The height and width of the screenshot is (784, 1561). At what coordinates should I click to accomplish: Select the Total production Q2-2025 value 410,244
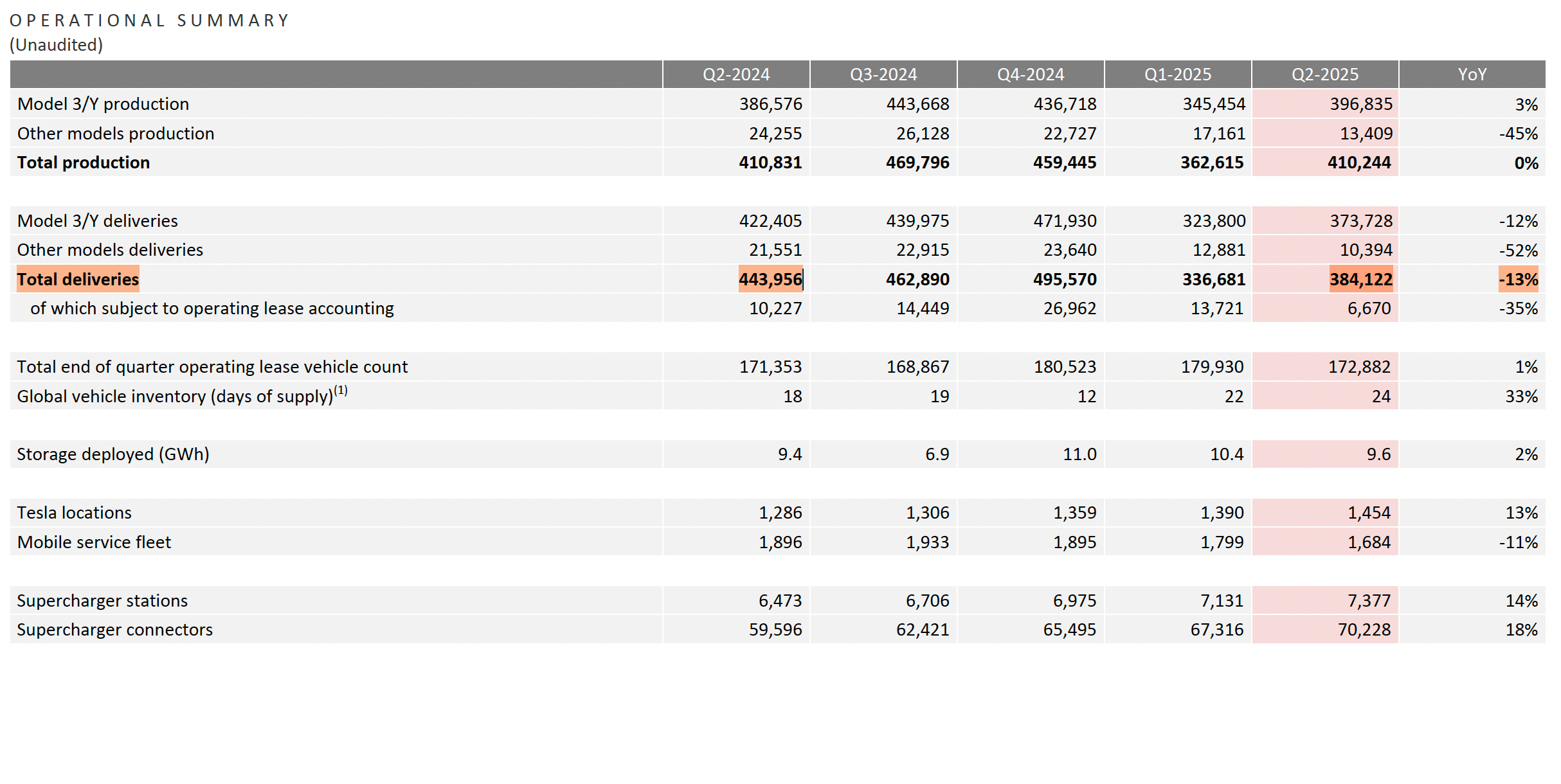[1358, 163]
